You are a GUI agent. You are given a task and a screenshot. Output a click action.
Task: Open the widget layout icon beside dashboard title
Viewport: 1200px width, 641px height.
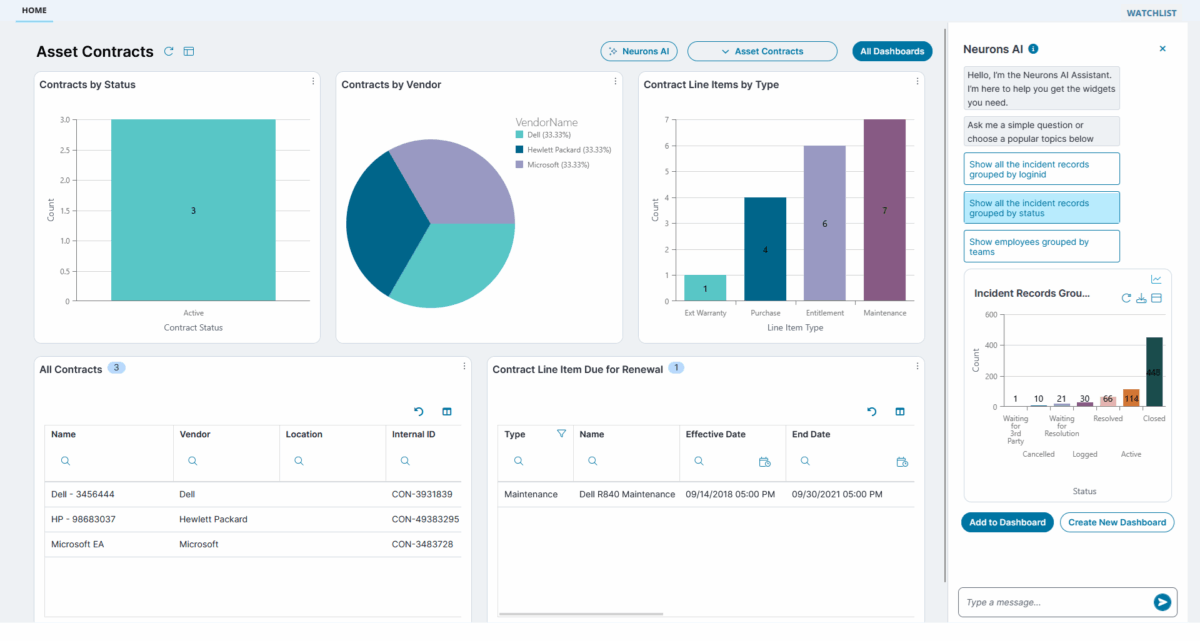[188, 51]
